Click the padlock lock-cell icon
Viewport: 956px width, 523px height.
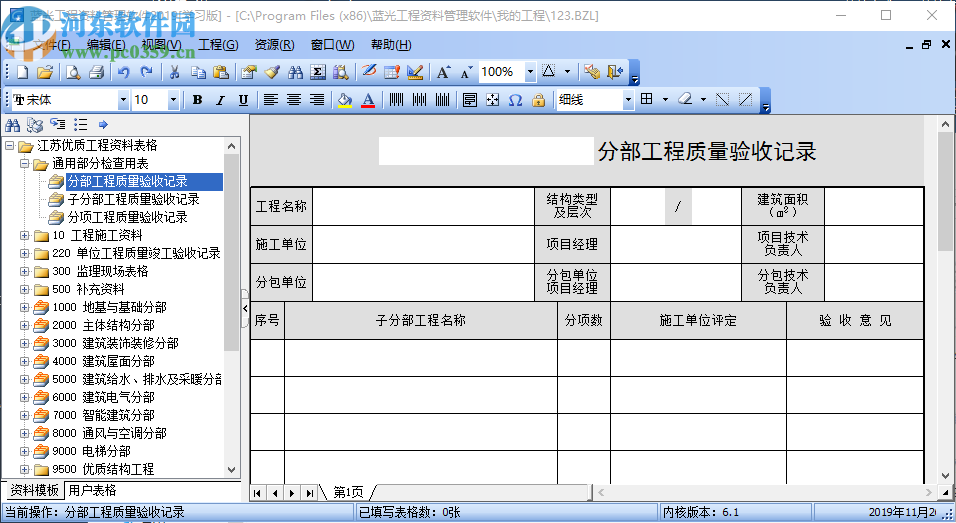click(538, 100)
